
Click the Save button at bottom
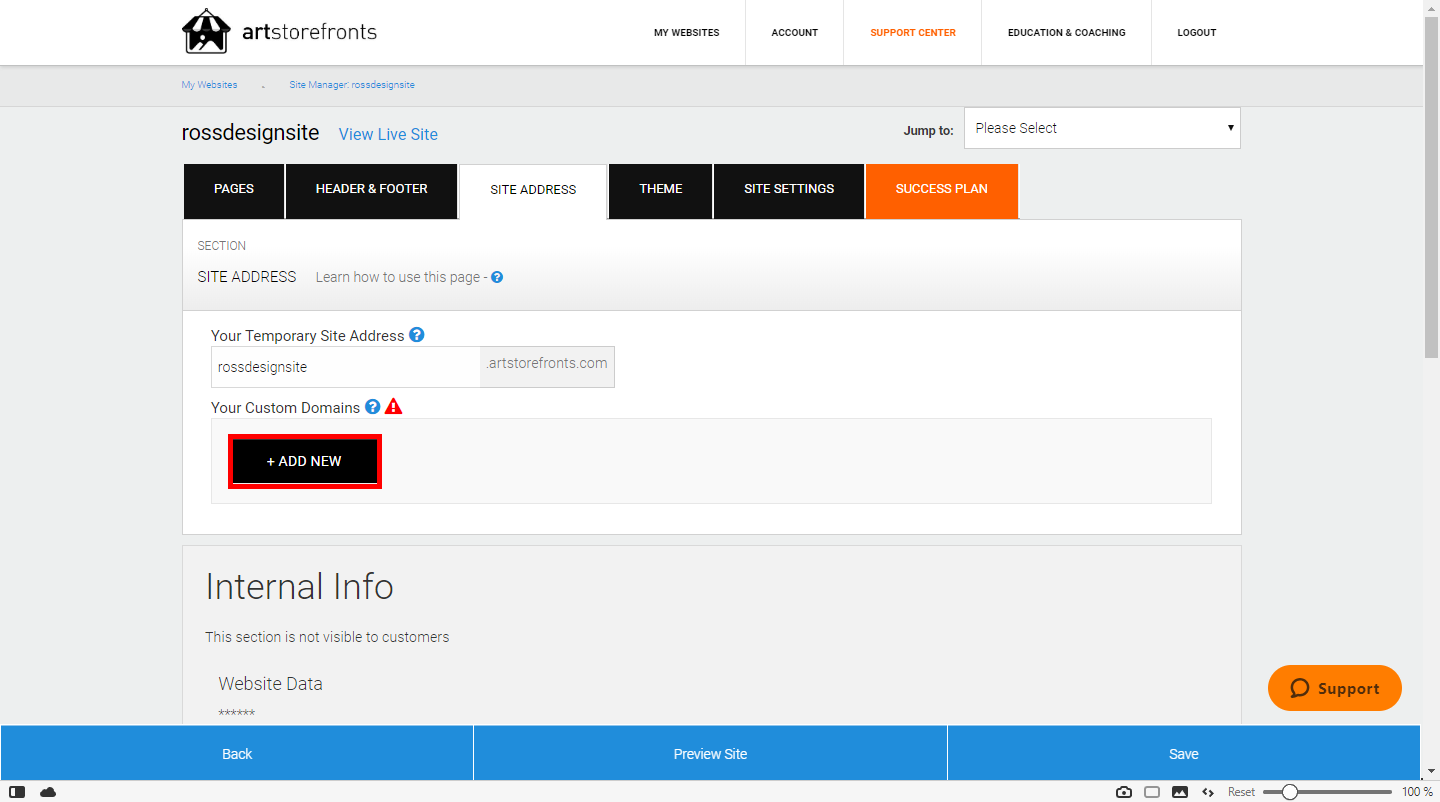pyautogui.click(x=1184, y=754)
